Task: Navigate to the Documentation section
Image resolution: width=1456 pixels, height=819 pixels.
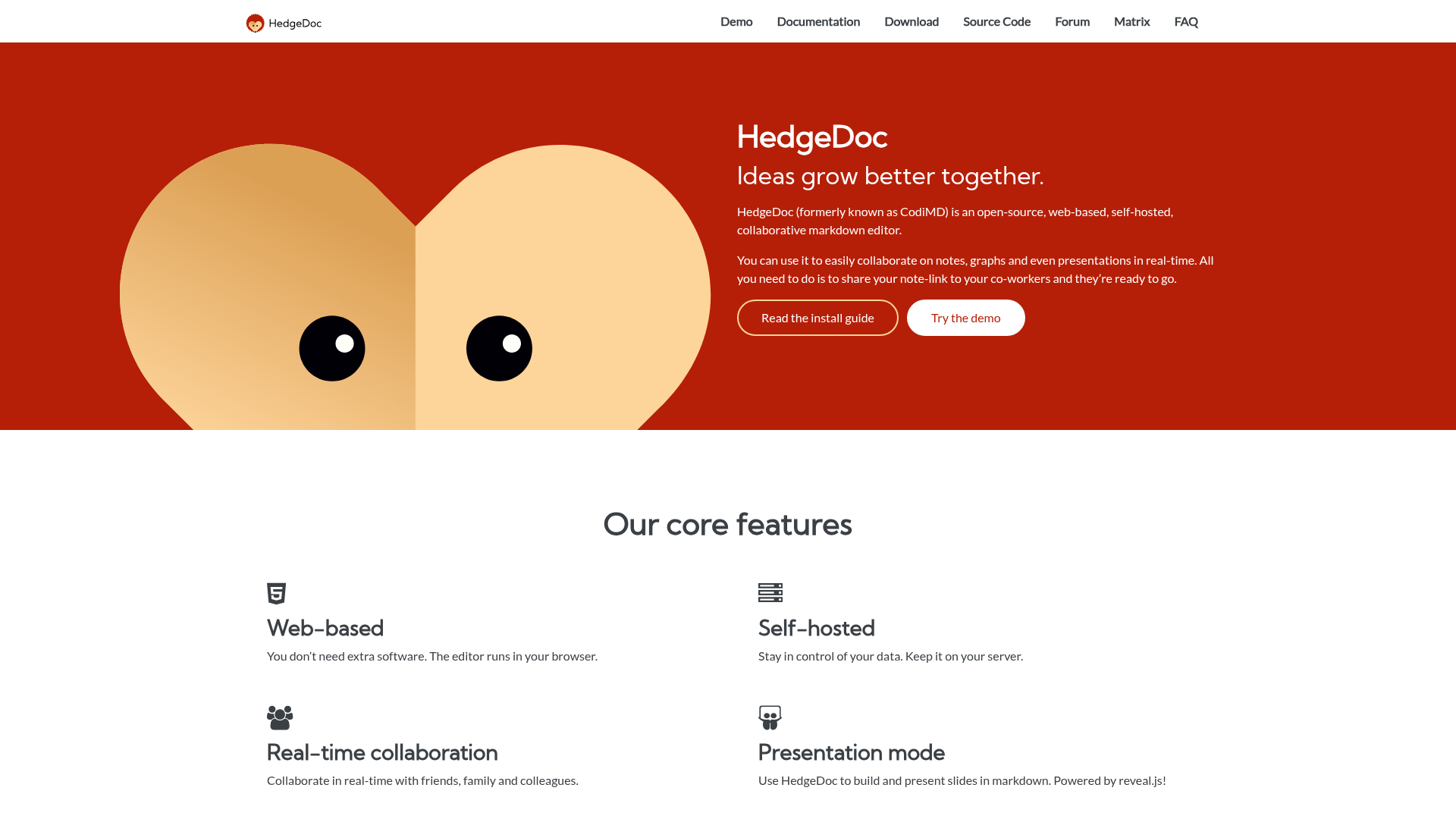Action: (x=818, y=21)
